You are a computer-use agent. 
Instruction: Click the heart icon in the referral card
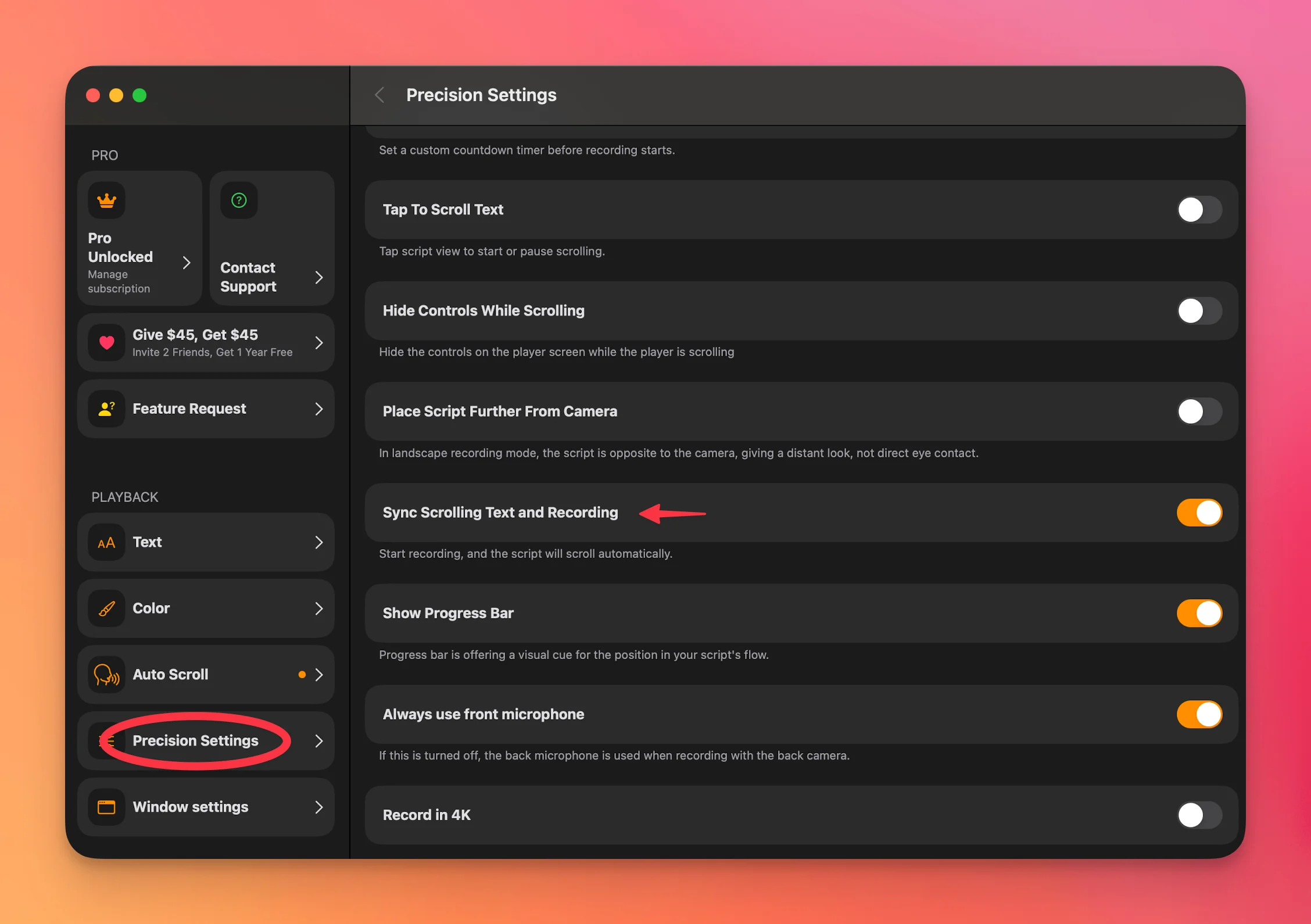pos(106,343)
